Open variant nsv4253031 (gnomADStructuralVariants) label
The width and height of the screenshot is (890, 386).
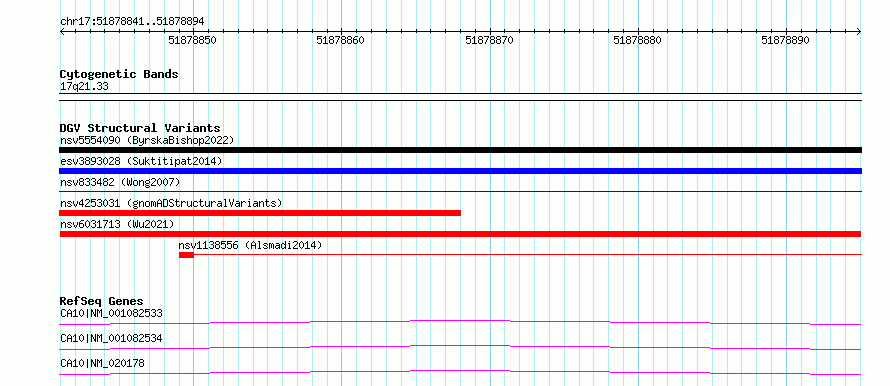click(171, 203)
